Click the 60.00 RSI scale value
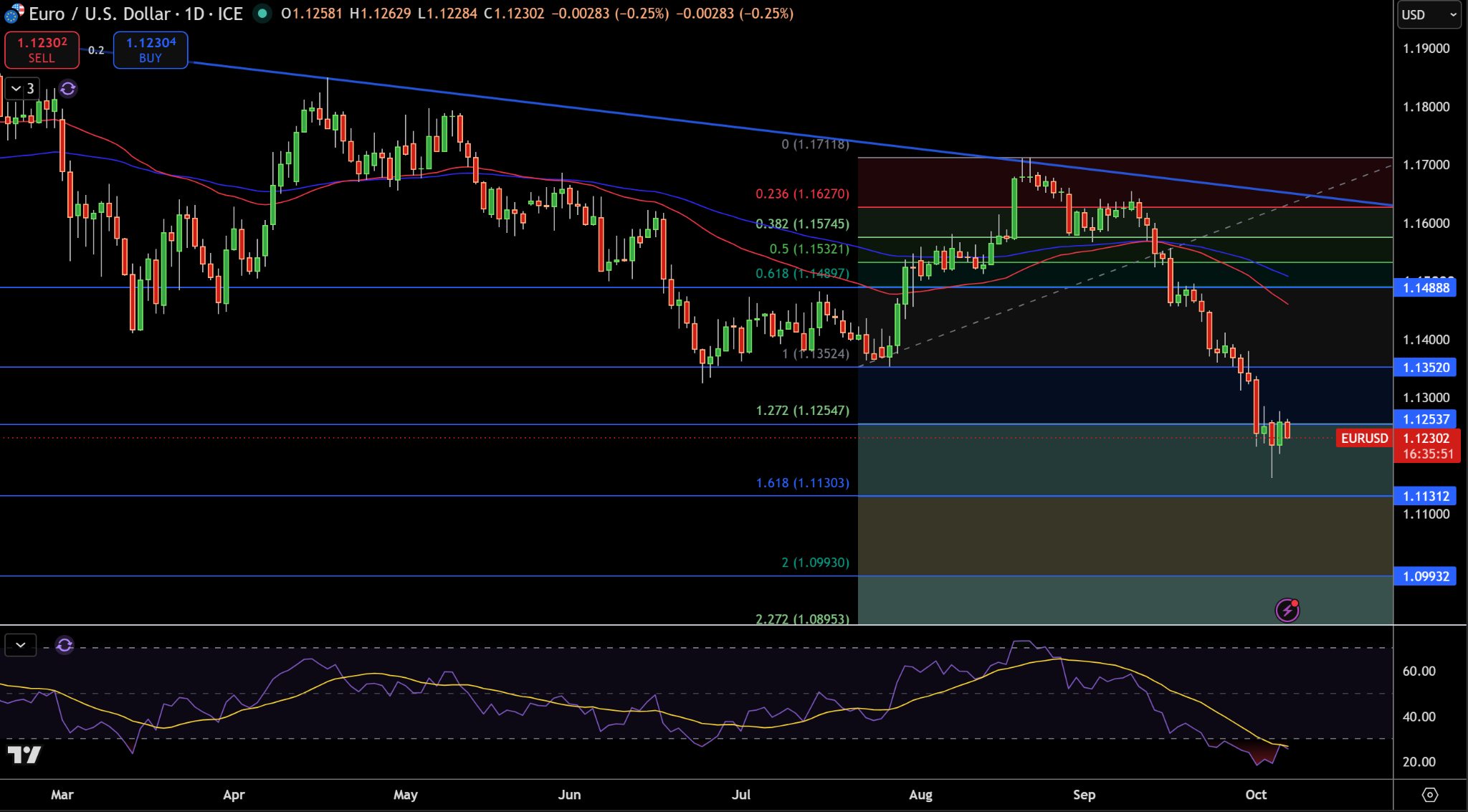1468x812 pixels. click(x=1419, y=672)
